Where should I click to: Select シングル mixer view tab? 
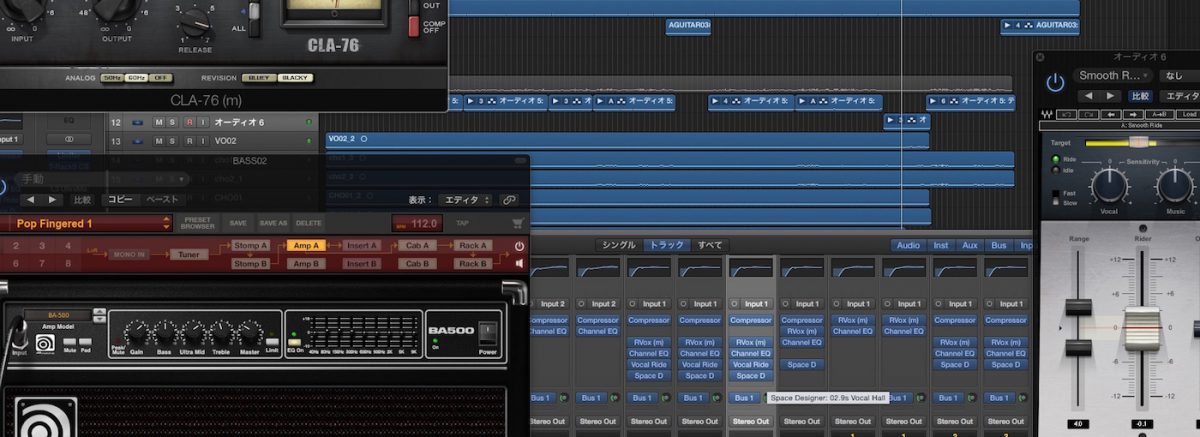click(x=617, y=245)
